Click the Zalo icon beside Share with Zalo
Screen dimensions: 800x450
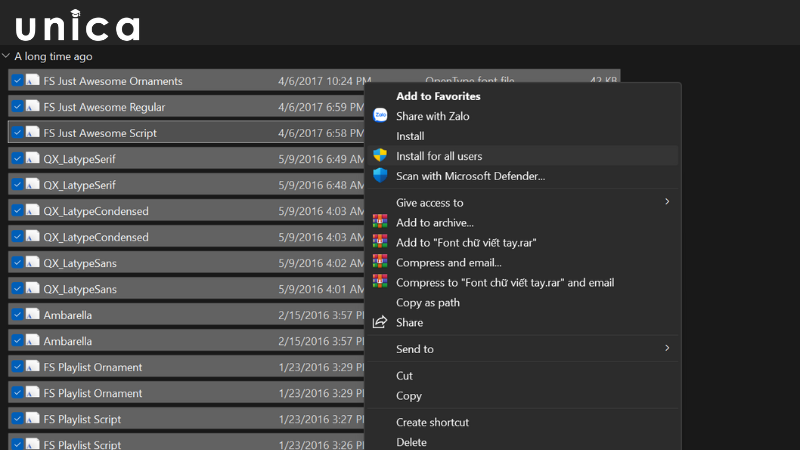(380, 116)
